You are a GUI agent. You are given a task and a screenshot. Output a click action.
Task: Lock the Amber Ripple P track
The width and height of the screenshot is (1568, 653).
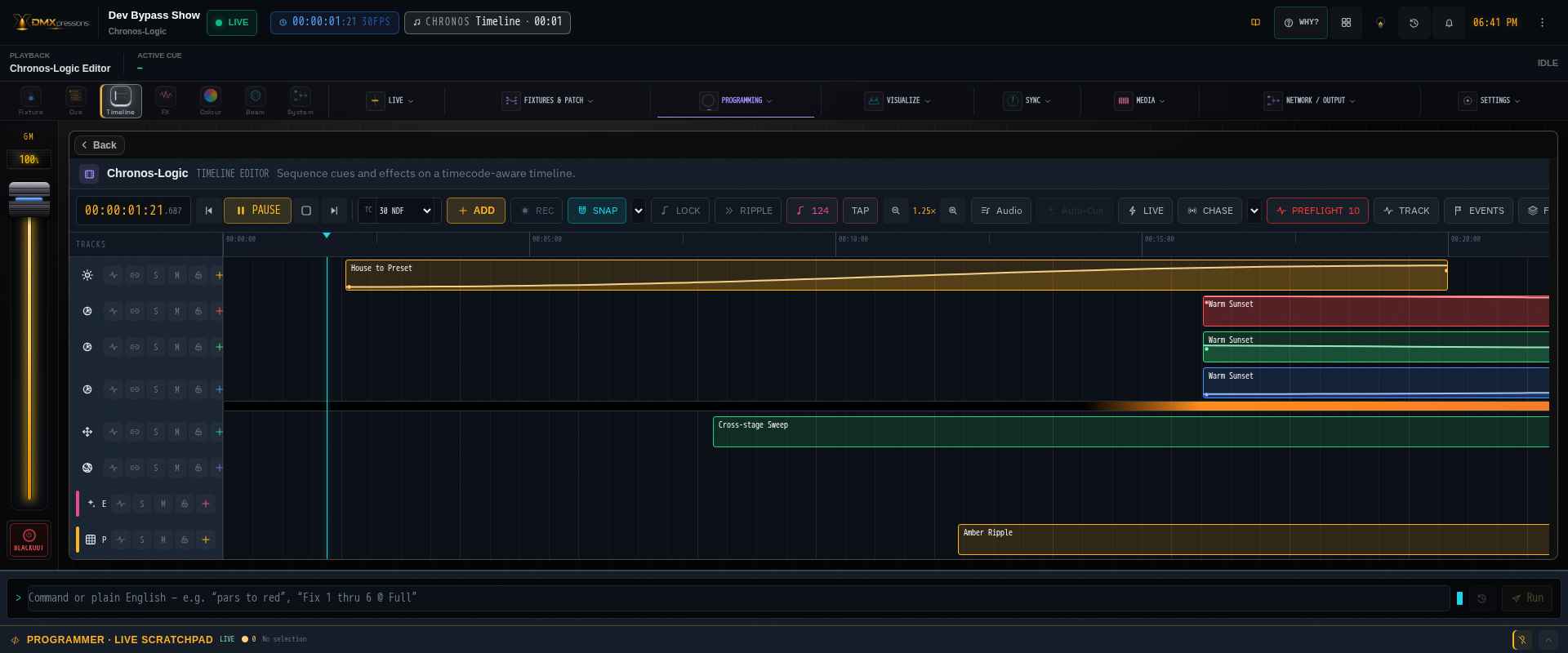(x=185, y=540)
